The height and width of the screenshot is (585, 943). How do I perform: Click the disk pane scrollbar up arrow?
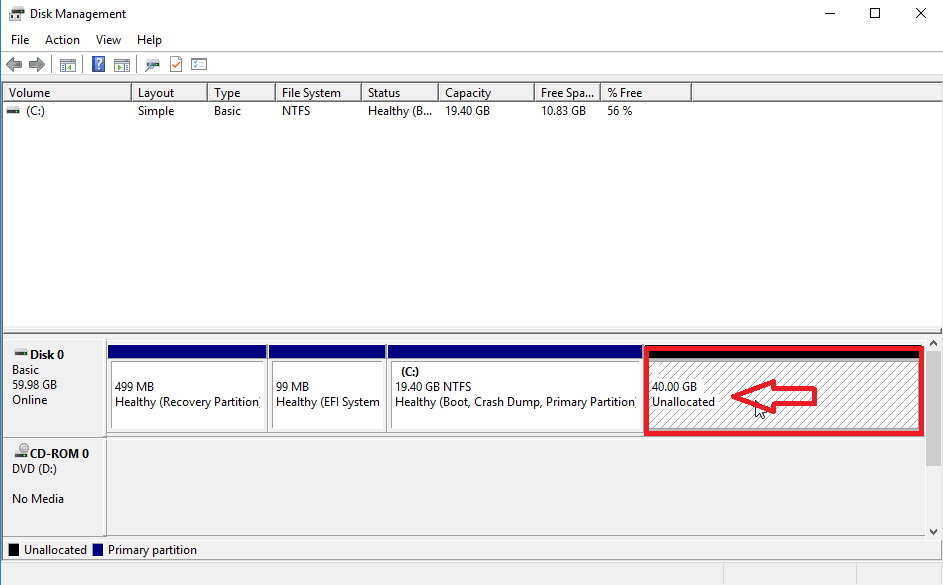(933, 343)
